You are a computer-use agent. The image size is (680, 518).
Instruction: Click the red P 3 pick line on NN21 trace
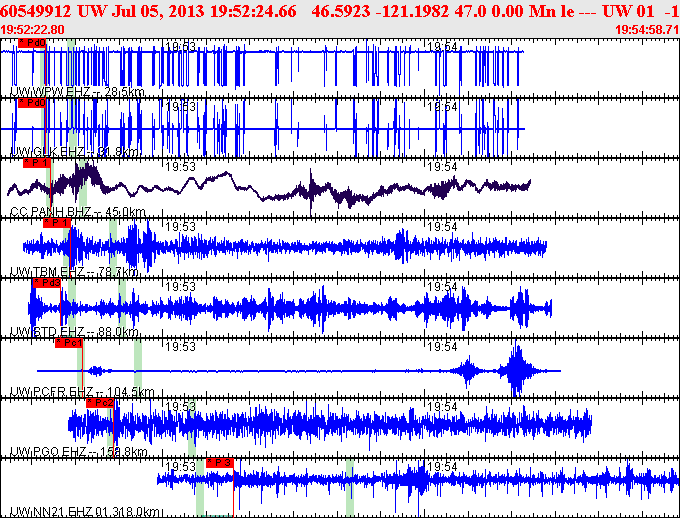(x=233, y=490)
